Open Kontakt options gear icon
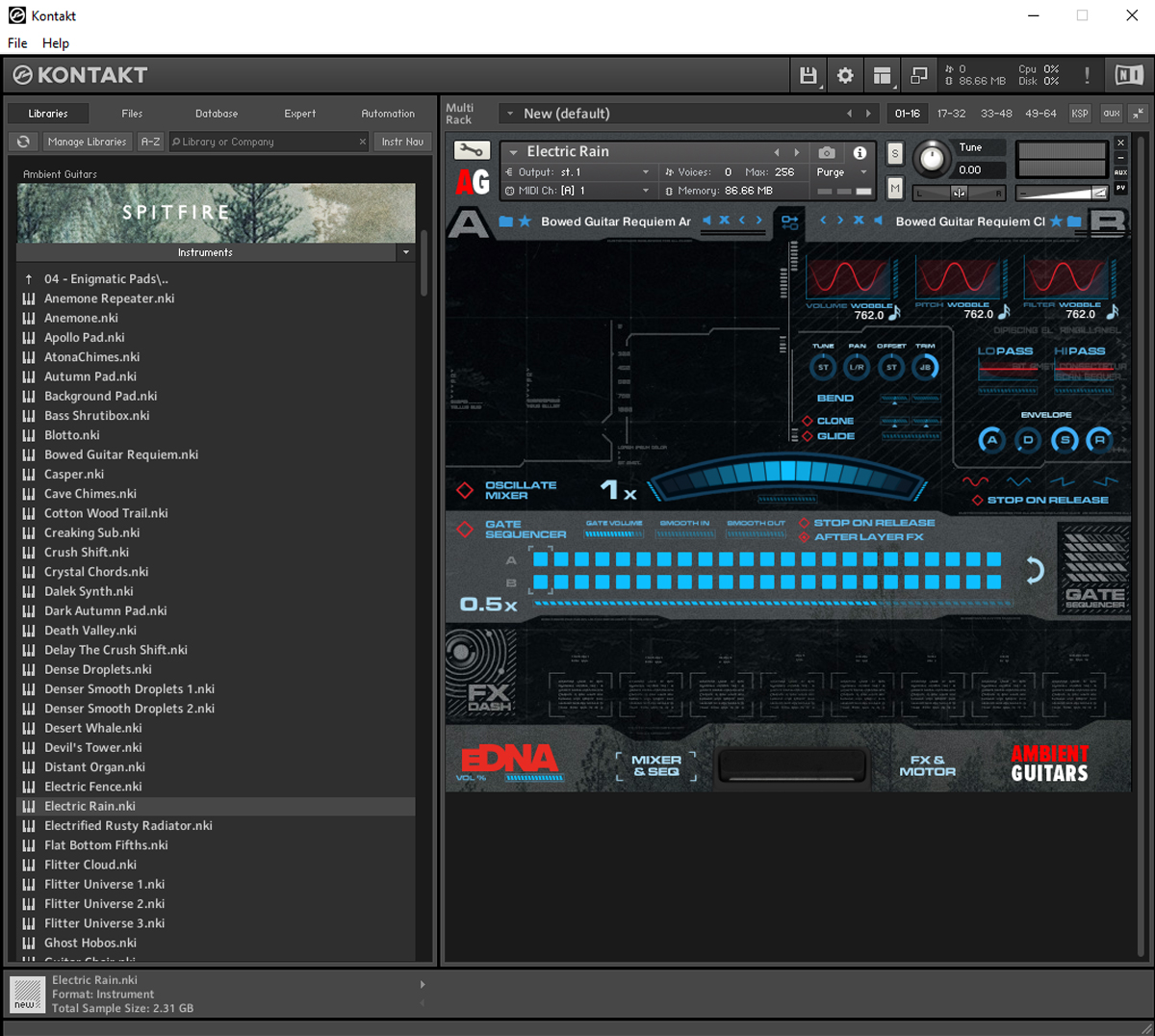 (x=845, y=75)
